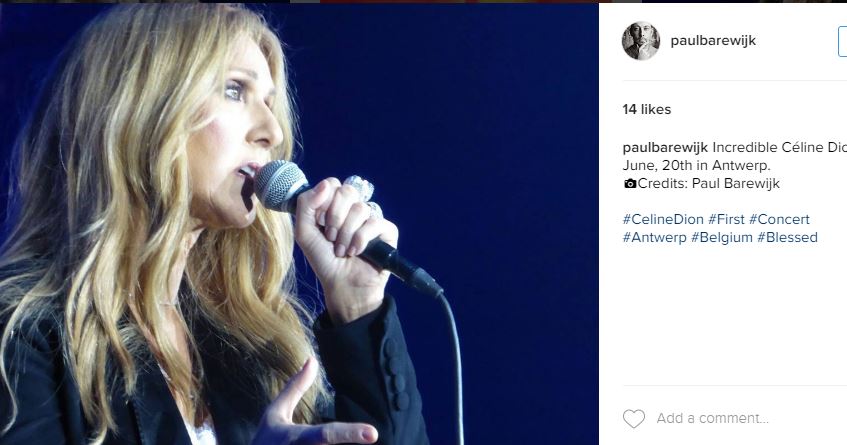
Task: Open the #CelineDion hashtag
Action: (x=662, y=219)
